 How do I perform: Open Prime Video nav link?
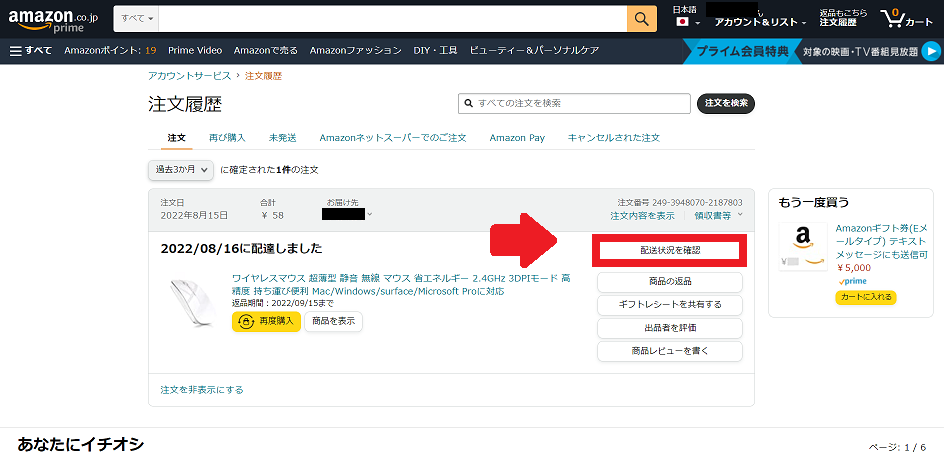tap(195, 51)
